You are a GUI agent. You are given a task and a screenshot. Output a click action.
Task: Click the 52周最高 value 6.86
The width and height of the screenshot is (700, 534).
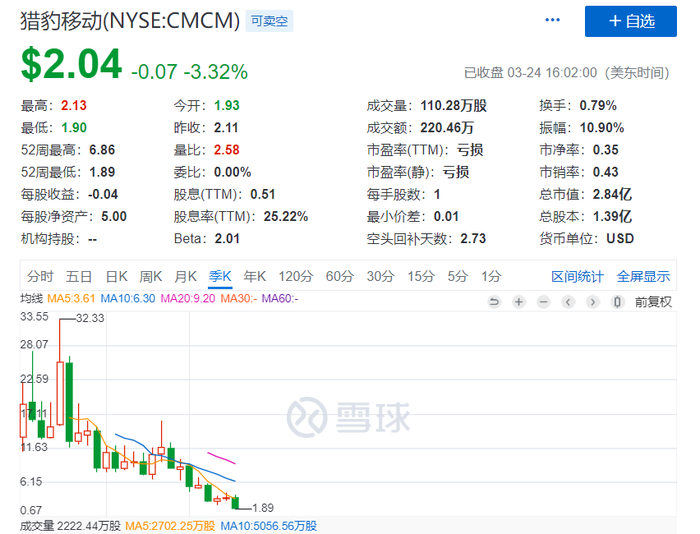click(x=102, y=150)
